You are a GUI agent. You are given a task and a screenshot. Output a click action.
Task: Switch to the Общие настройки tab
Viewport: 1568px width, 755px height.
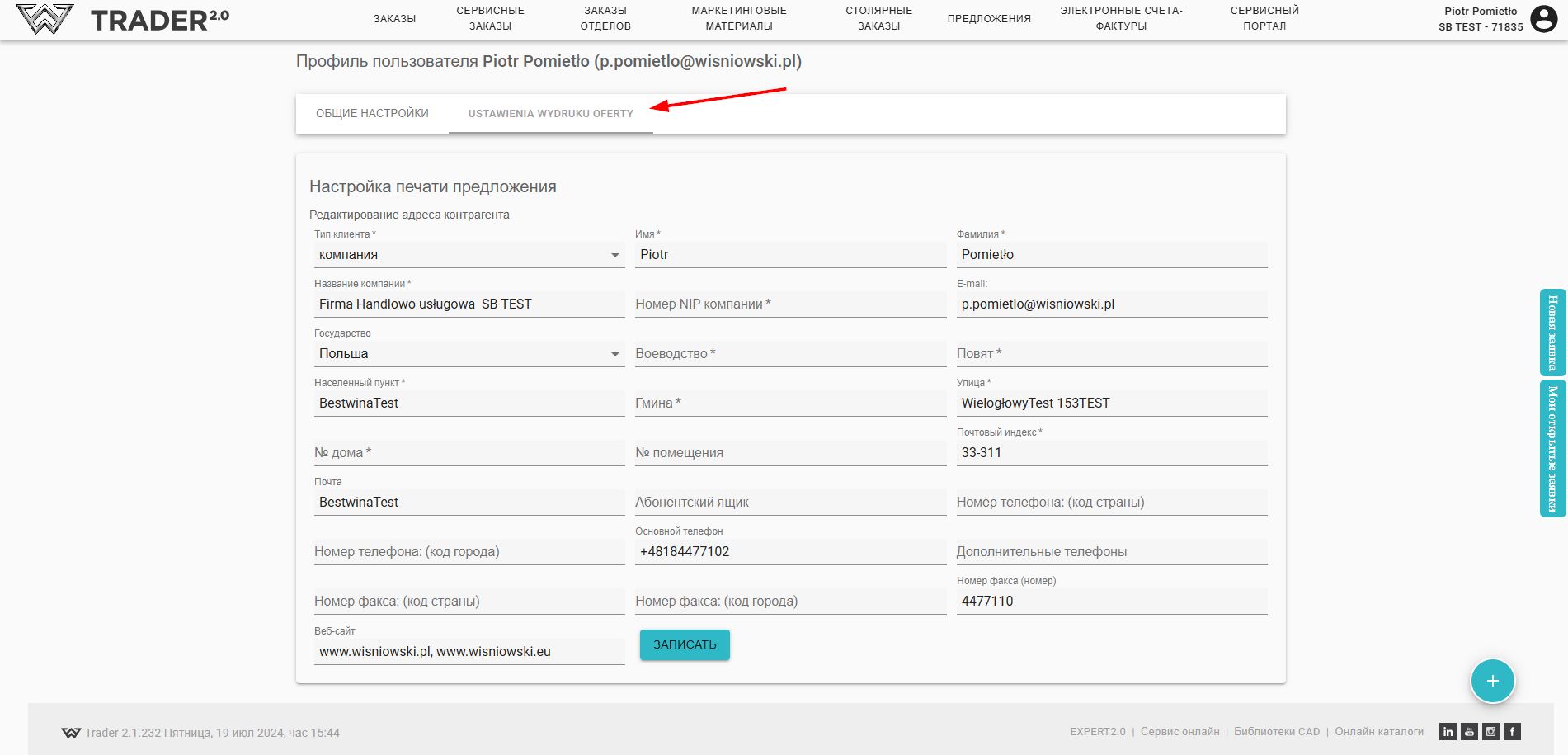click(372, 114)
